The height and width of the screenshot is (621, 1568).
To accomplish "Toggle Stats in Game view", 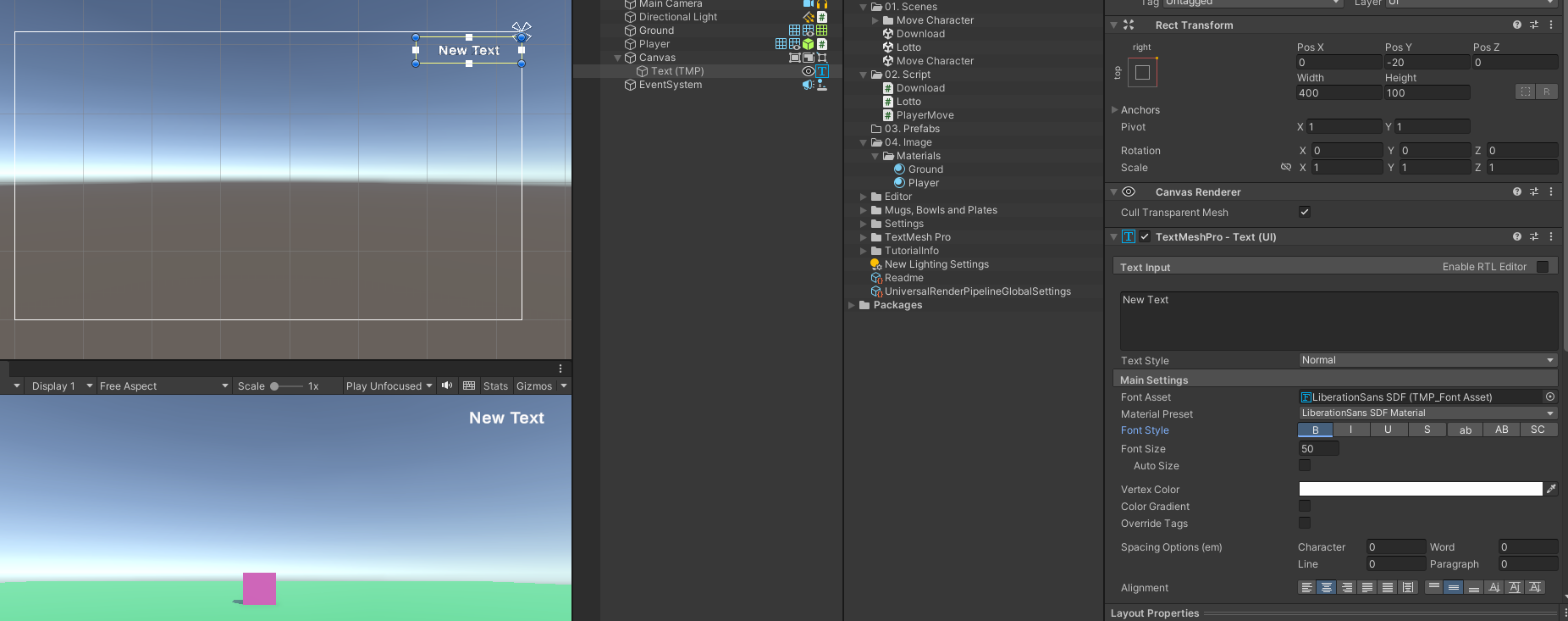I will [x=496, y=385].
